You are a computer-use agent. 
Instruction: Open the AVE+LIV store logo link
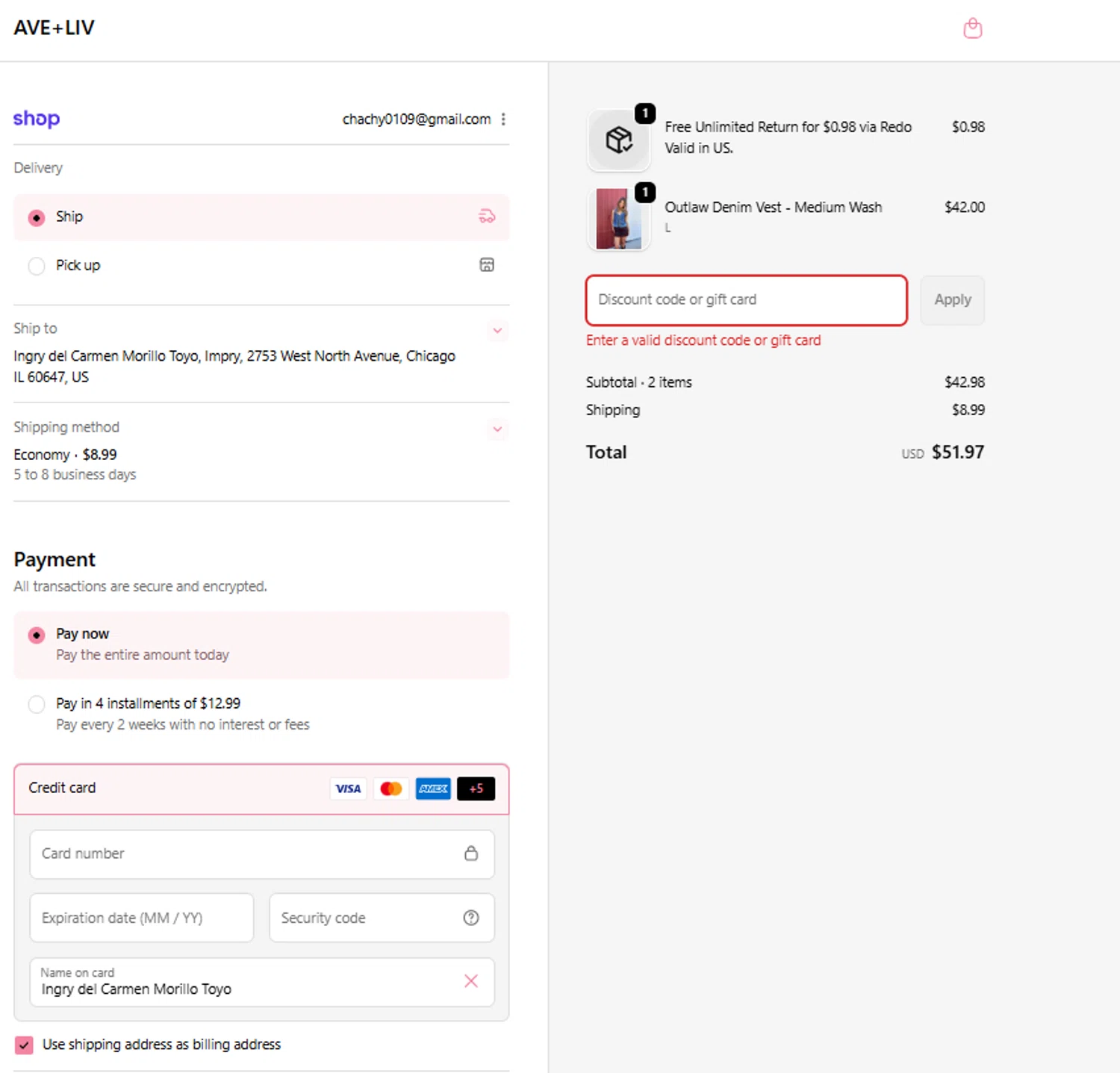[54, 28]
